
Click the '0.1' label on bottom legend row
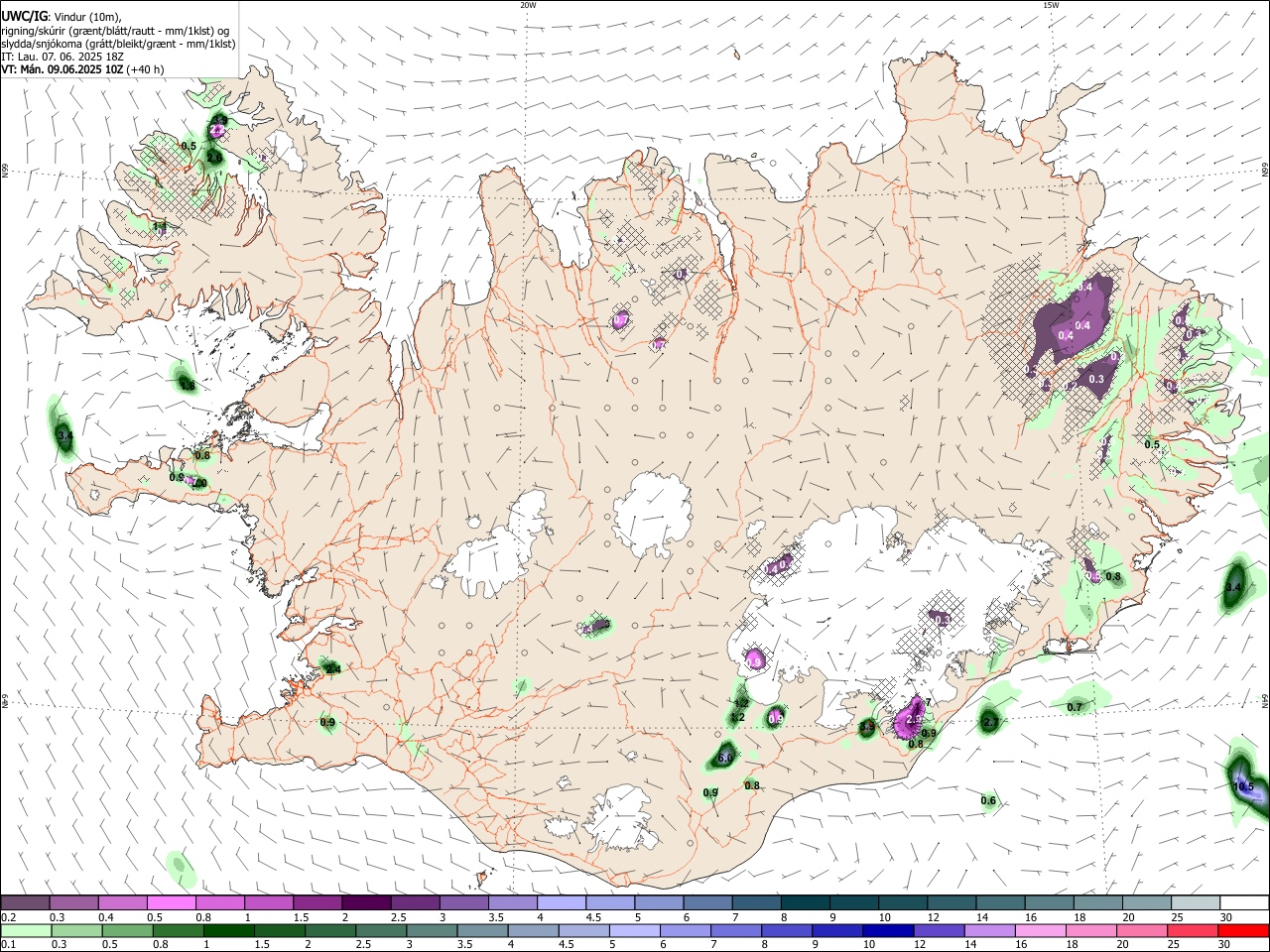point(8,944)
